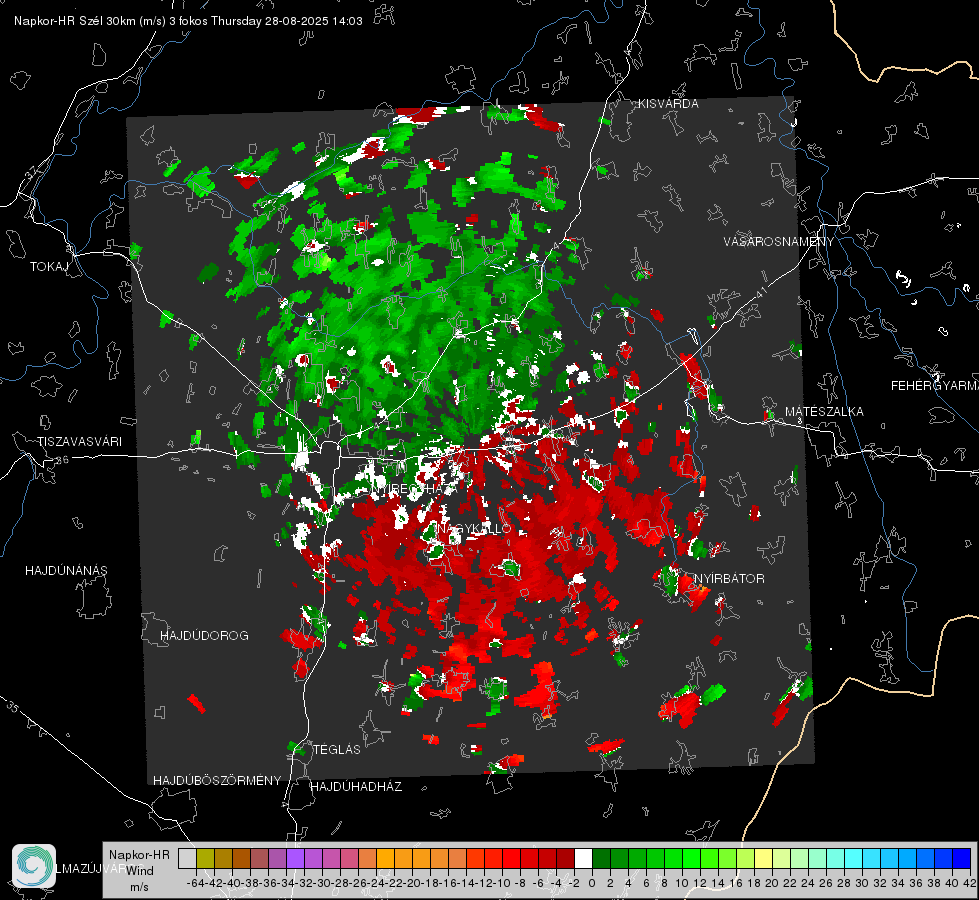
Task: Pick the pale yellow legend swatch
Action: 764,858
